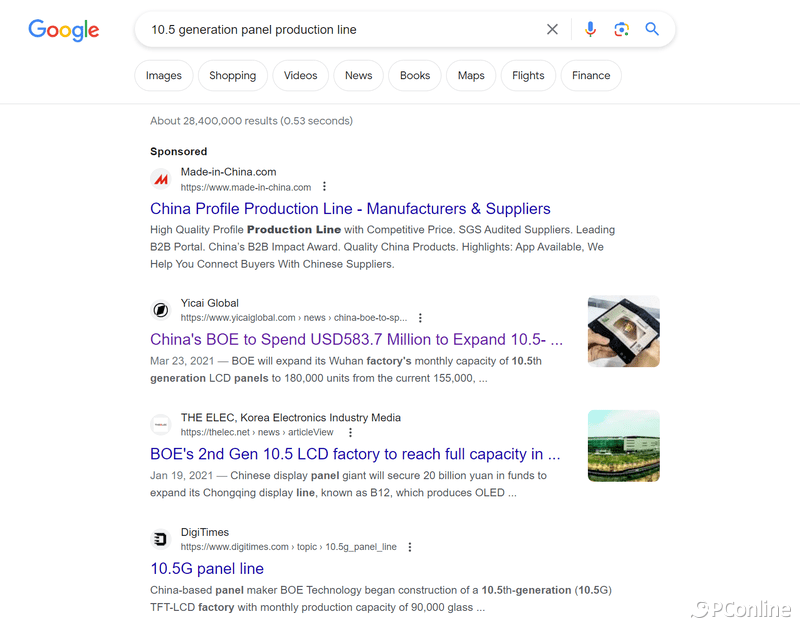Switch to the News filter tab
The image size is (800, 626).
coord(359,76)
